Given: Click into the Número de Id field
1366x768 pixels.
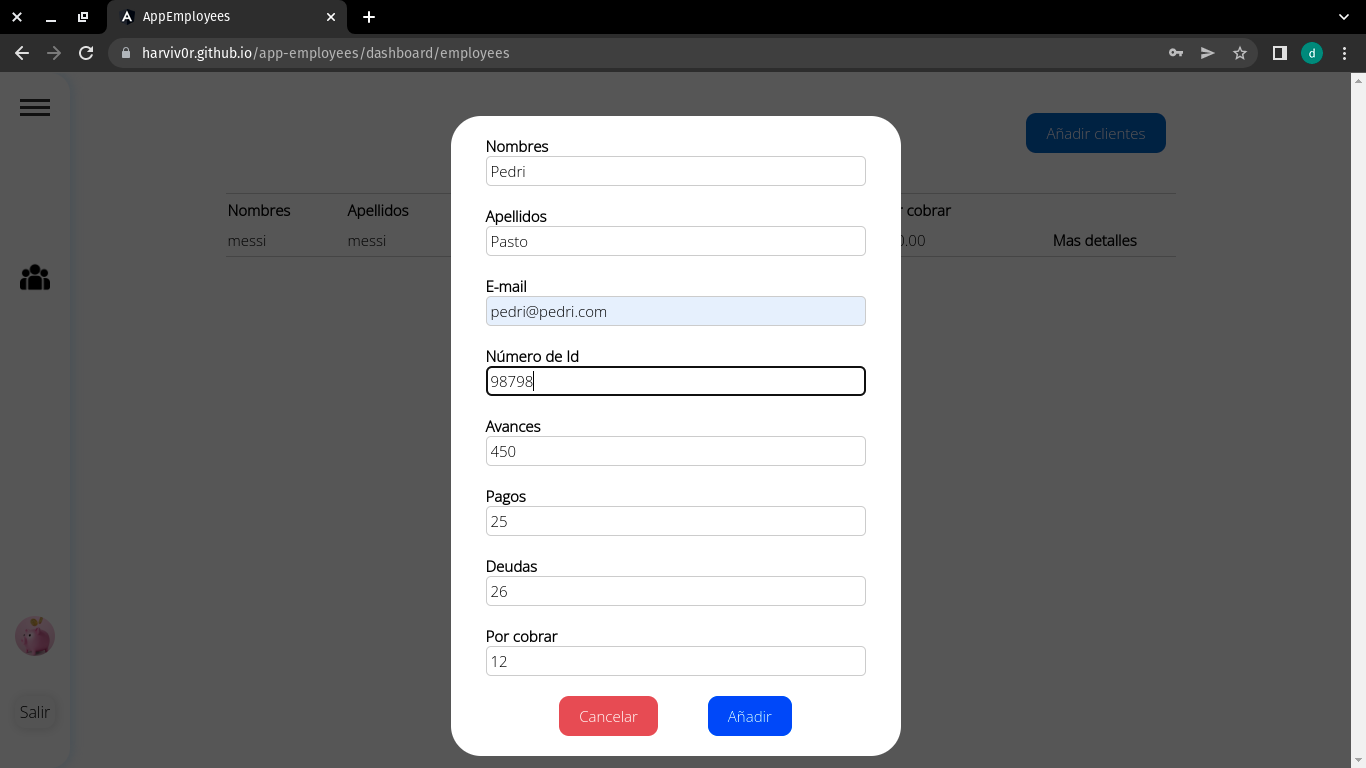Looking at the screenshot, I should coord(676,381).
